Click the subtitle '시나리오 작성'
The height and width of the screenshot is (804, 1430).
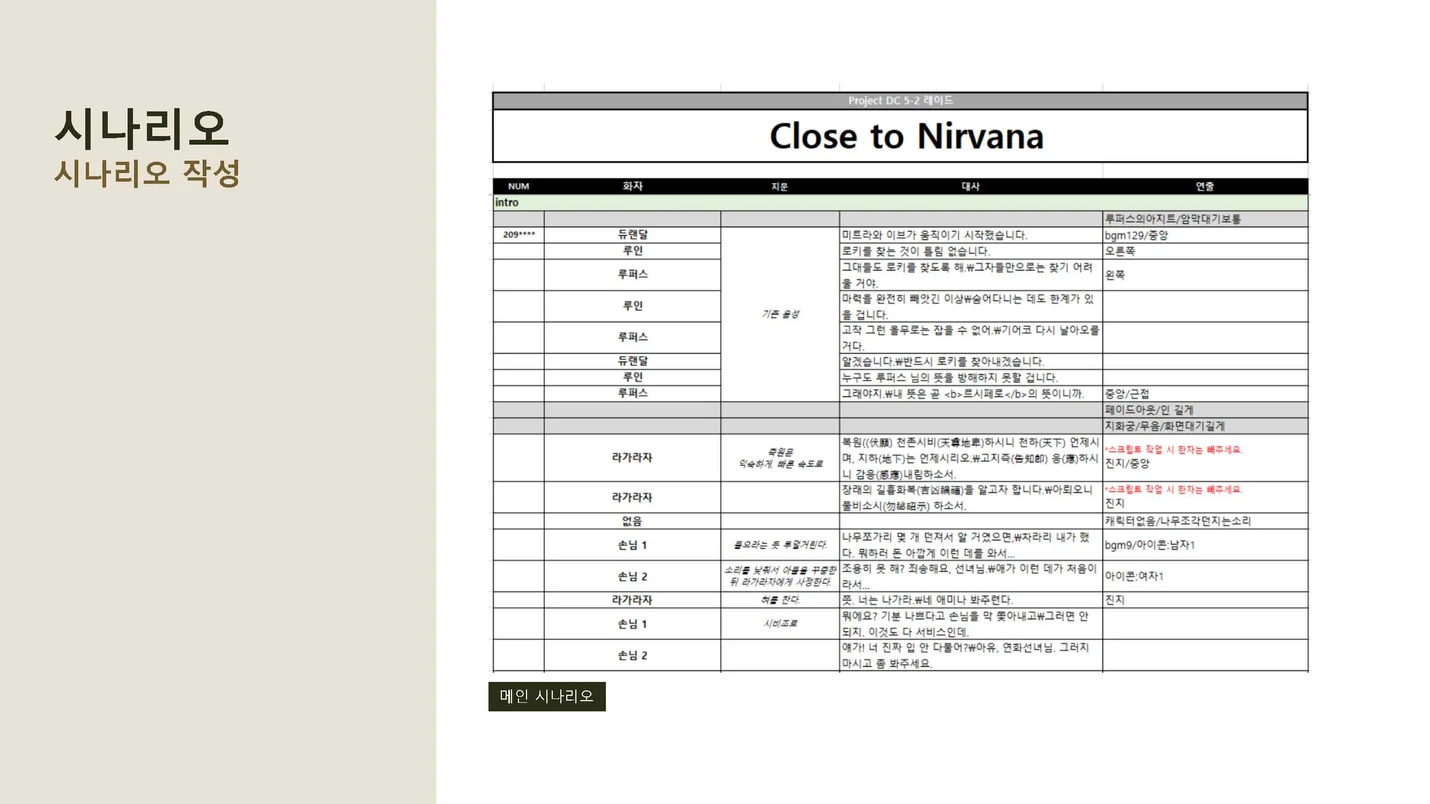point(147,173)
